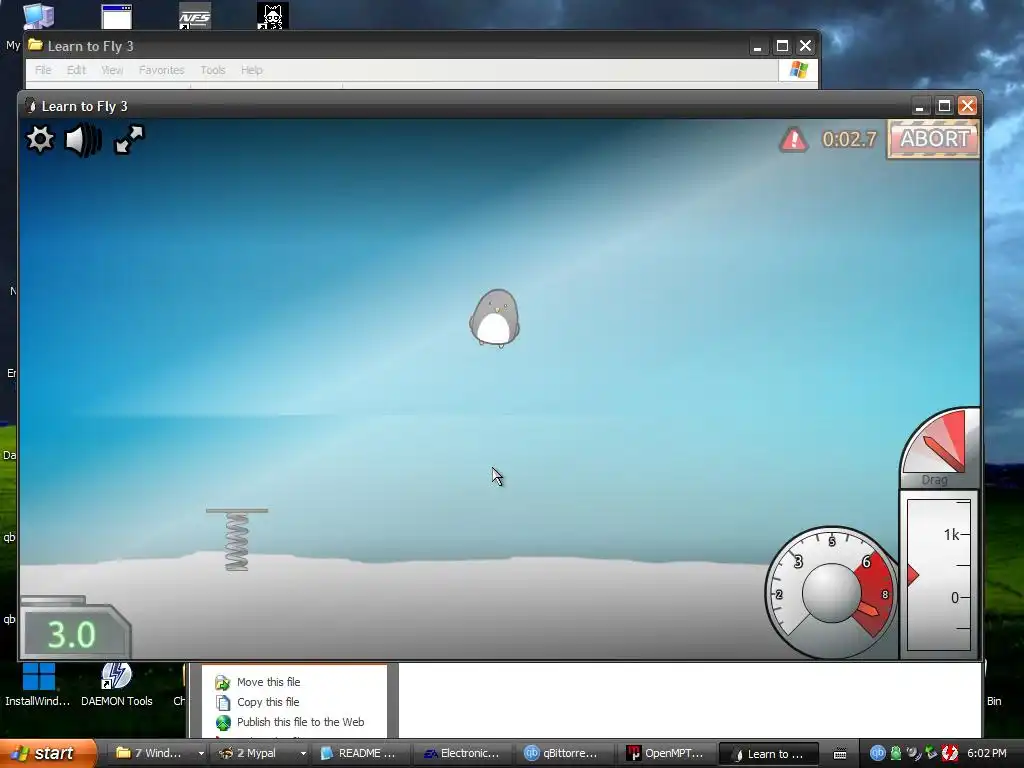Screen dimensions: 1024x768
Task: Open Help menu in the folder window
Action: click(x=251, y=70)
